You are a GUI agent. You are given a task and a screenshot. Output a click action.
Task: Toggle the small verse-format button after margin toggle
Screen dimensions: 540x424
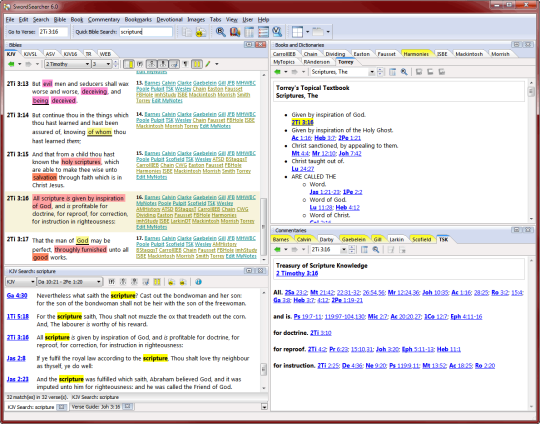point(140,64)
